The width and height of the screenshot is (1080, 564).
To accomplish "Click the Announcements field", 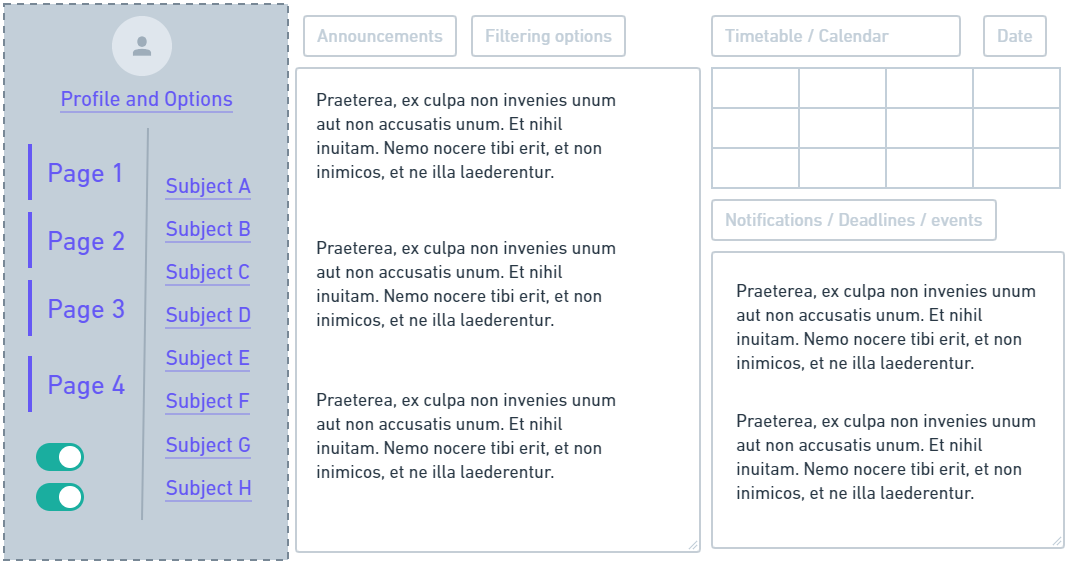I will coord(380,36).
